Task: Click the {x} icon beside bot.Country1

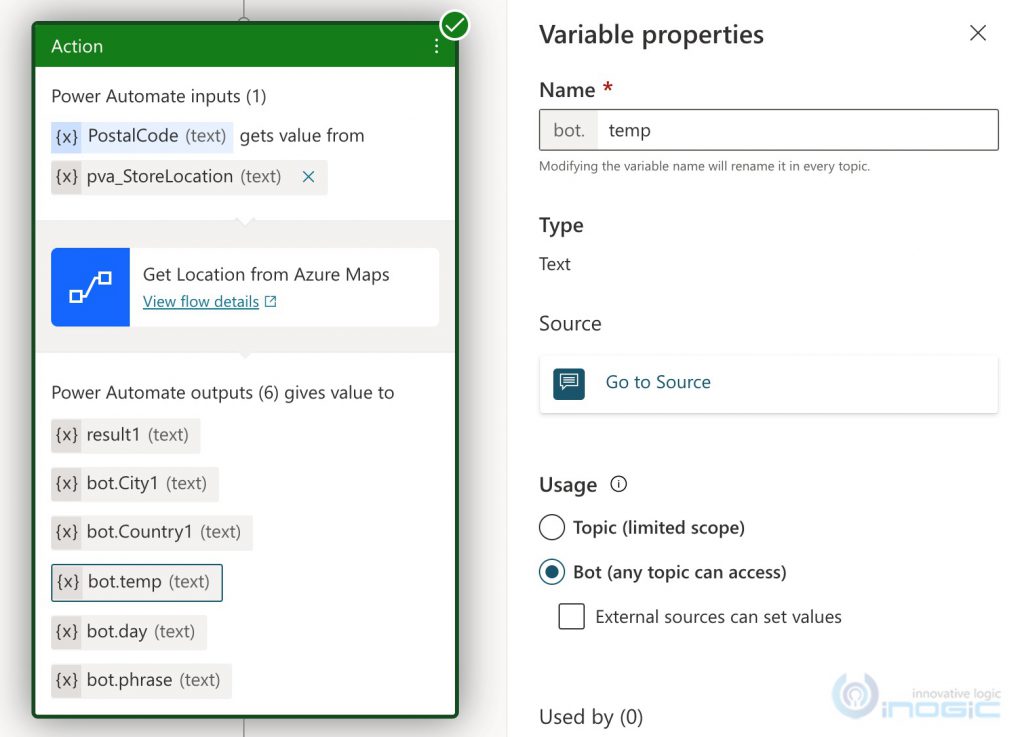Action: pyautogui.click(x=66, y=533)
